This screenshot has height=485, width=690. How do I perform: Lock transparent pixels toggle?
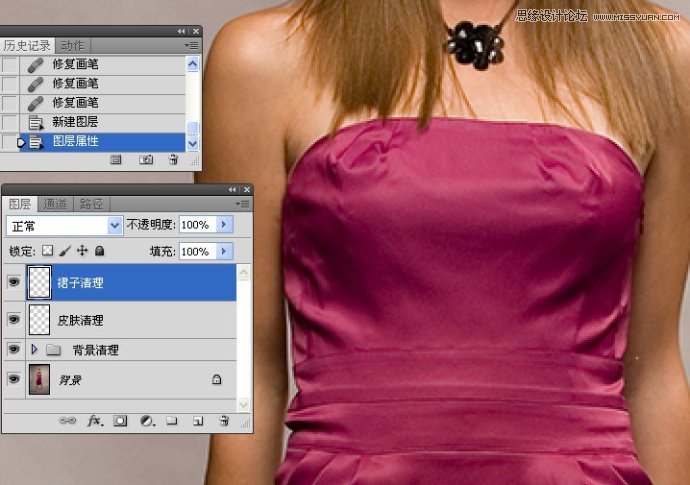click(x=46, y=251)
